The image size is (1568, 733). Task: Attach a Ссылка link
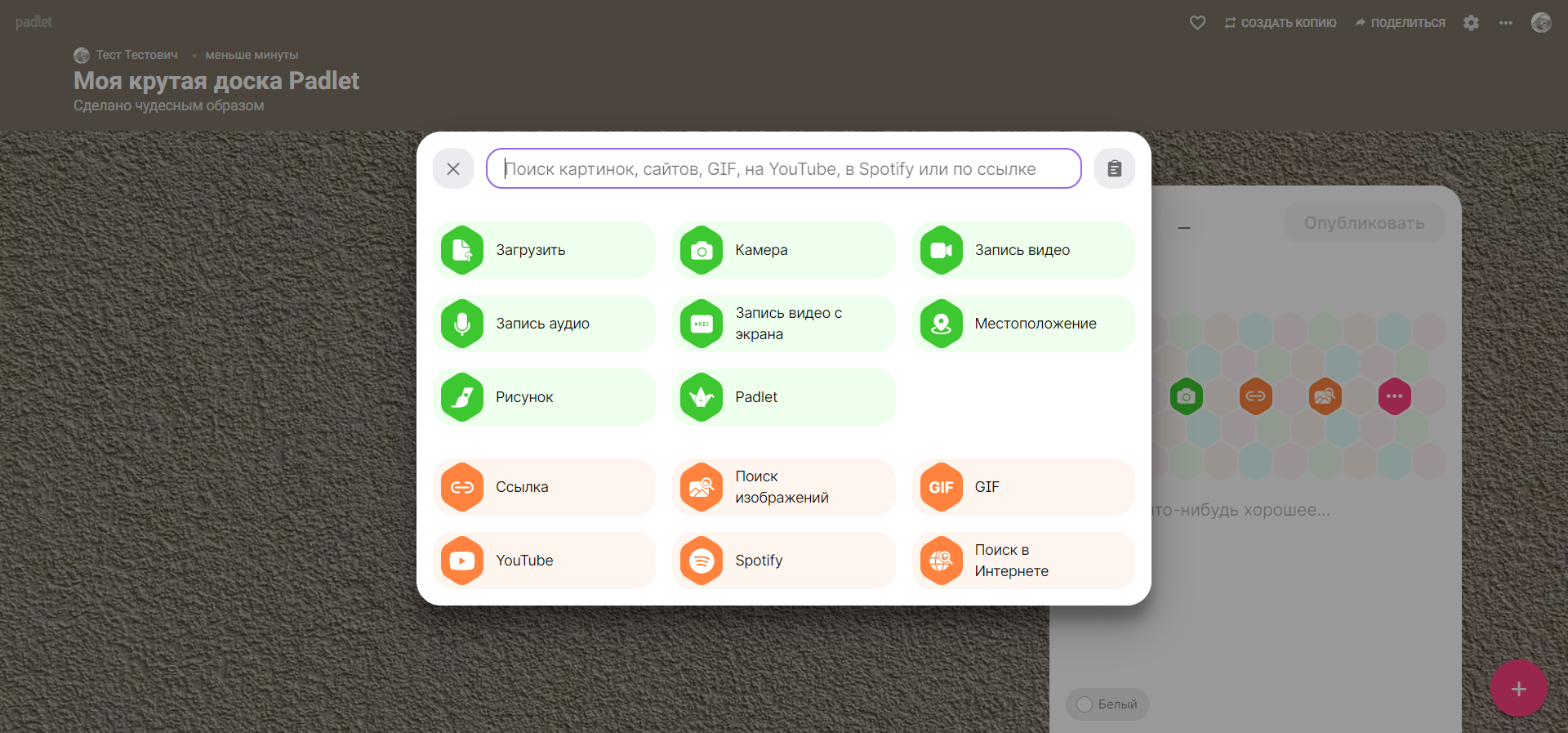tap(544, 487)
